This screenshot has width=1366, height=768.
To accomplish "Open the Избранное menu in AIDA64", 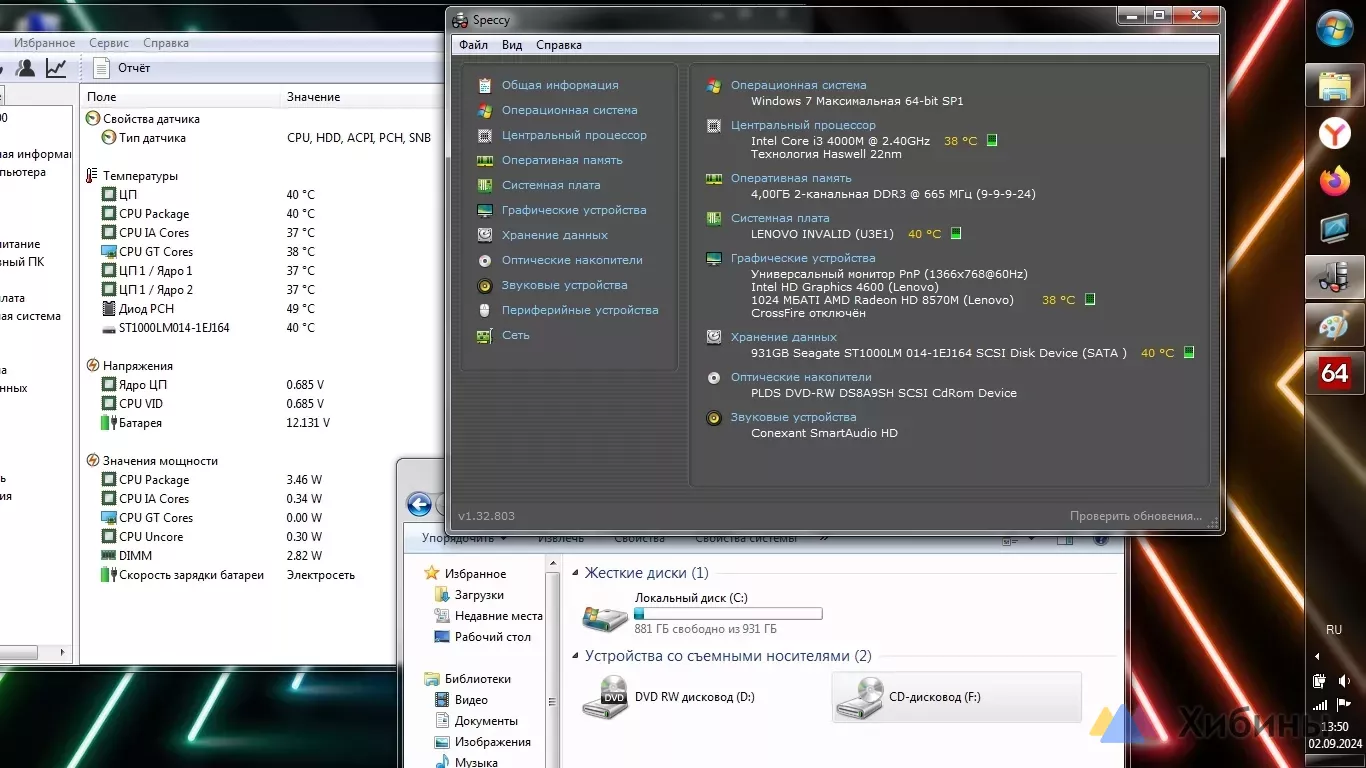I will (45, 43).
